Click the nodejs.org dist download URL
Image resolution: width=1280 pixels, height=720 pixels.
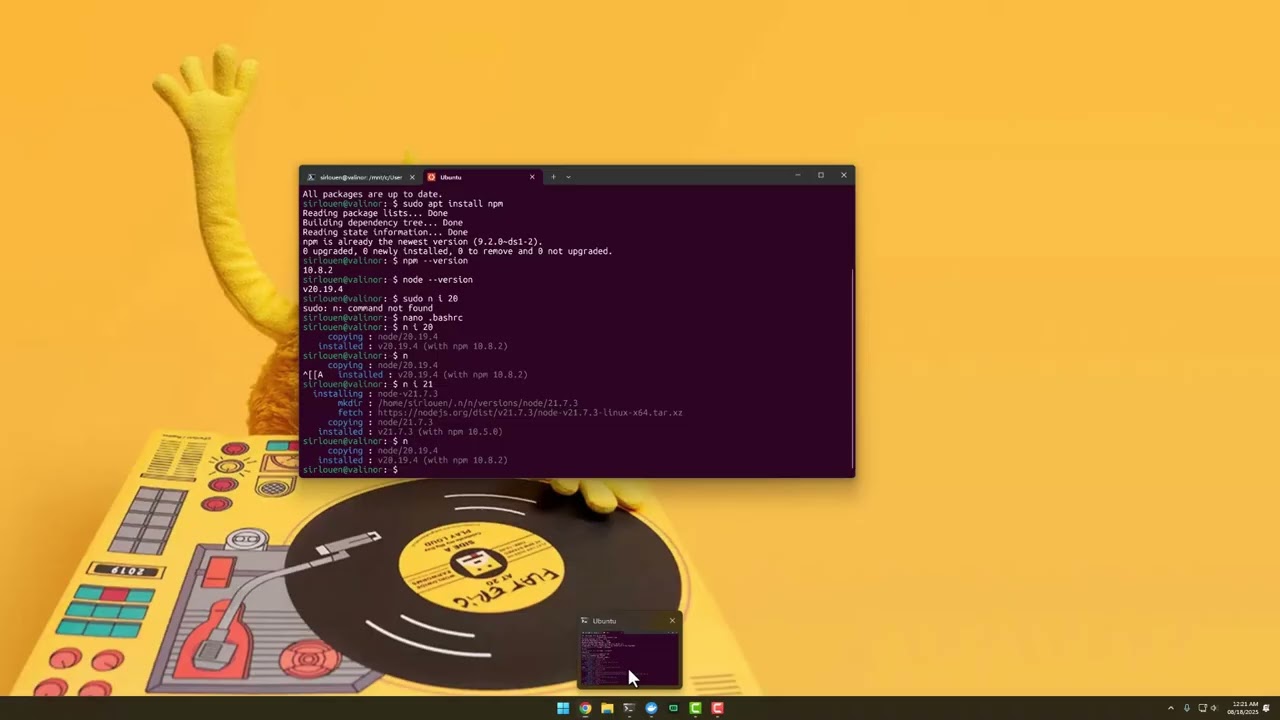click(530, 413)
